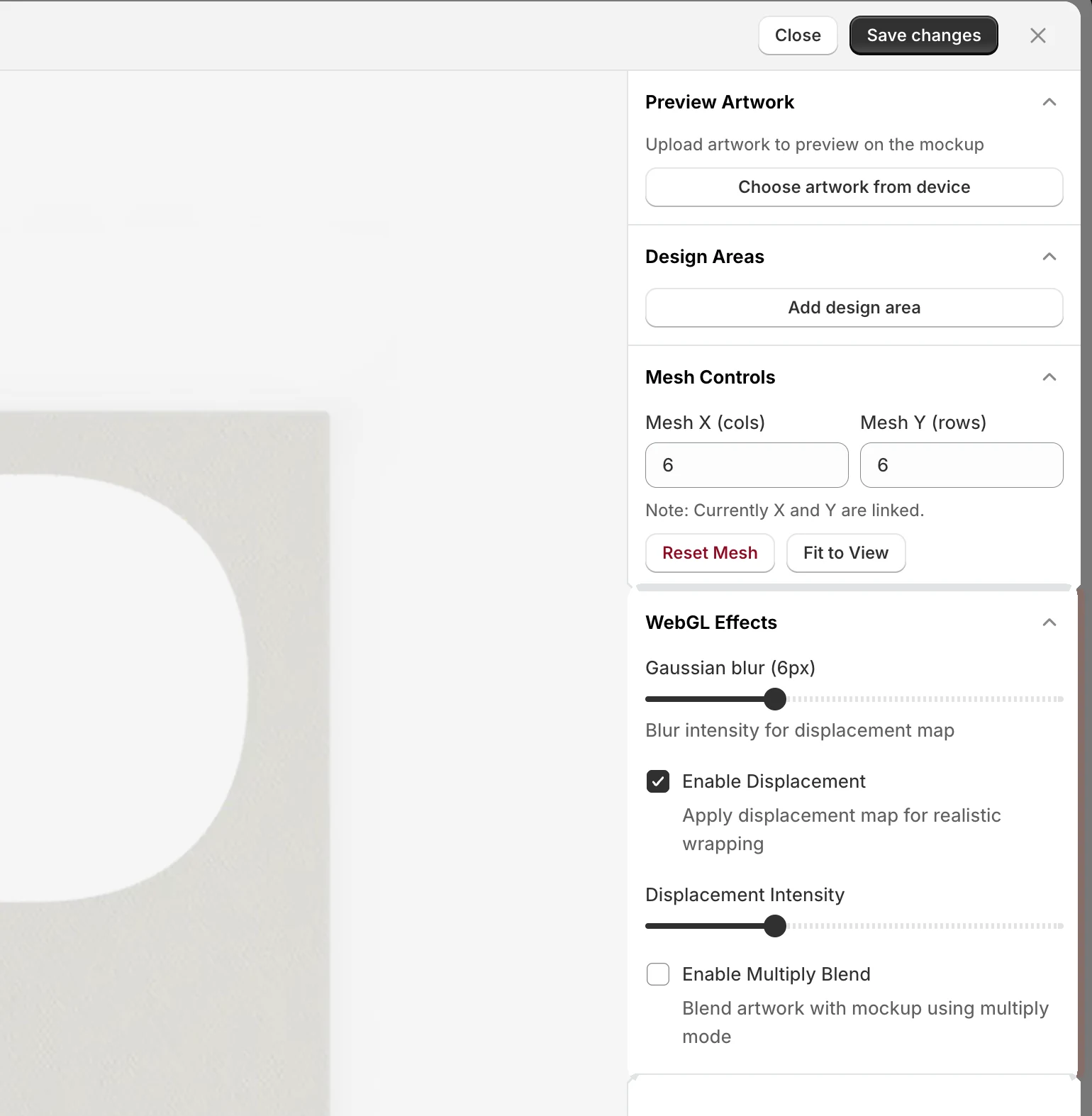This screenshot has height=1116, width=1092.
Task: Click the Gaussian blur slider handle
Action: [x=775, y=699]
